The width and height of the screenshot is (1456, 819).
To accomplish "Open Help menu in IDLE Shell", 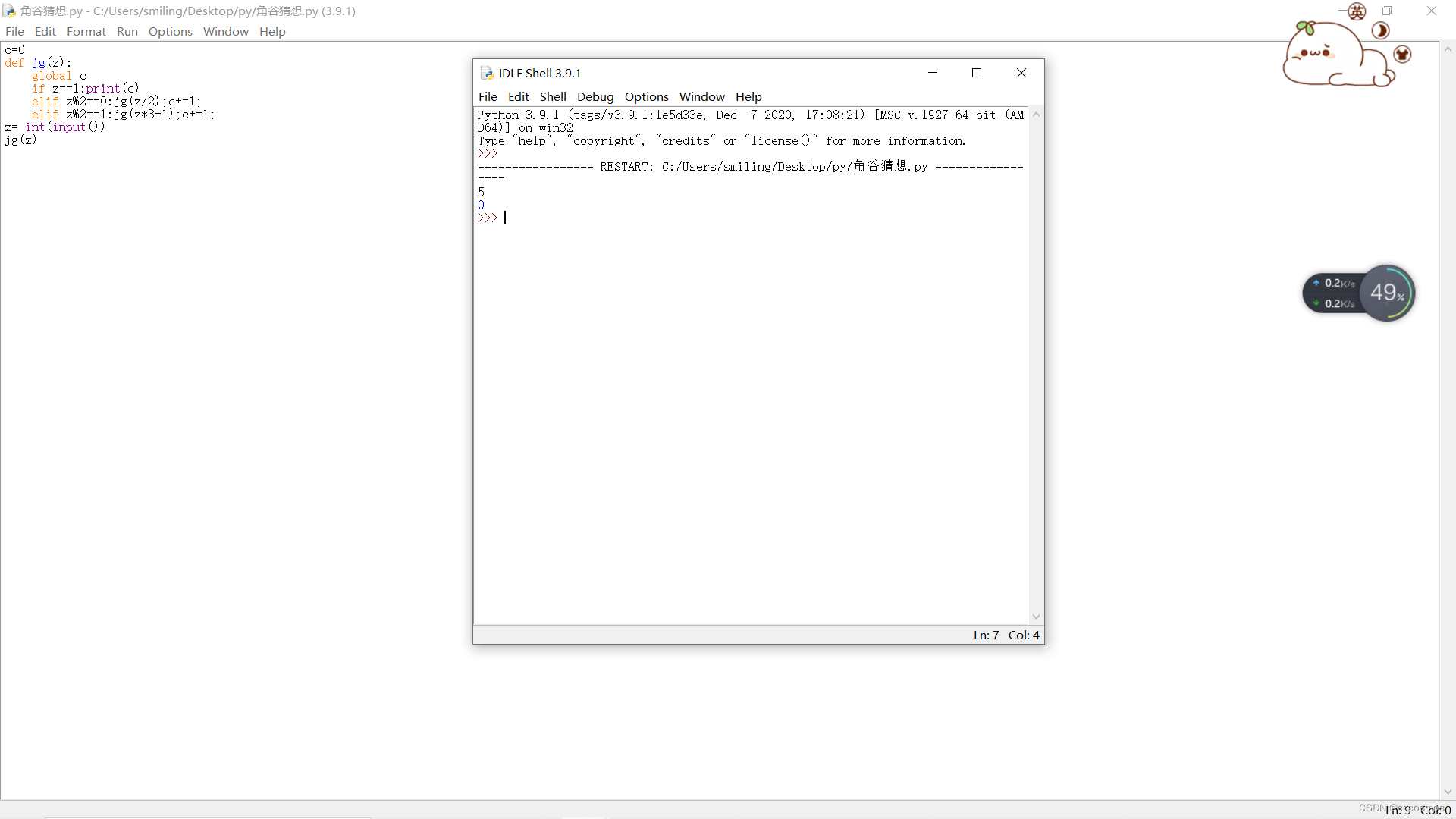I will pos(748,96).
